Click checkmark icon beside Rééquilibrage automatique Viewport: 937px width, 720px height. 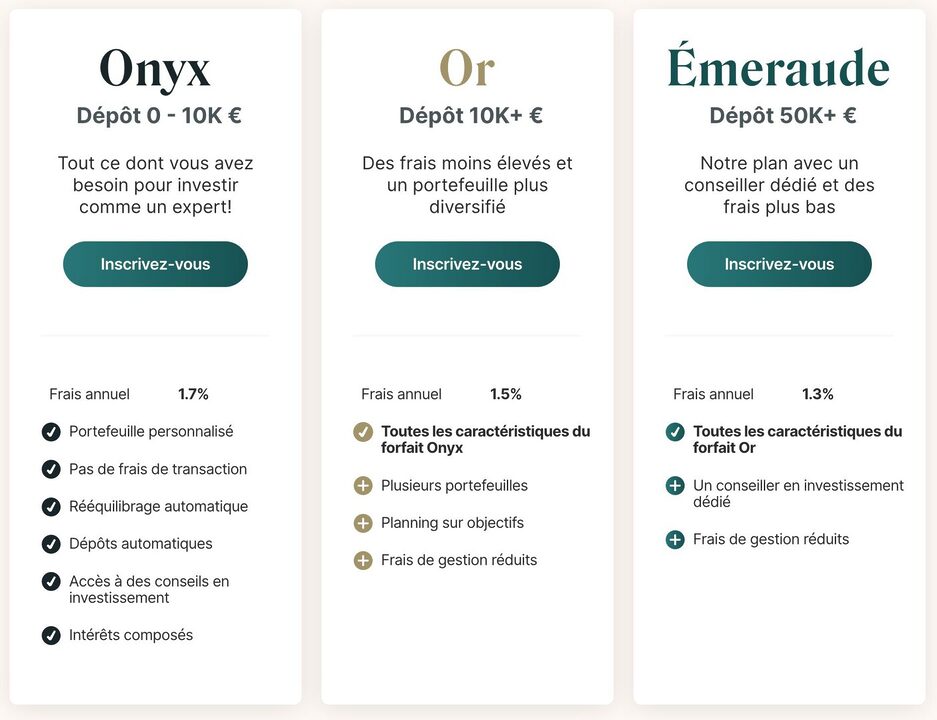click(51, 507)
